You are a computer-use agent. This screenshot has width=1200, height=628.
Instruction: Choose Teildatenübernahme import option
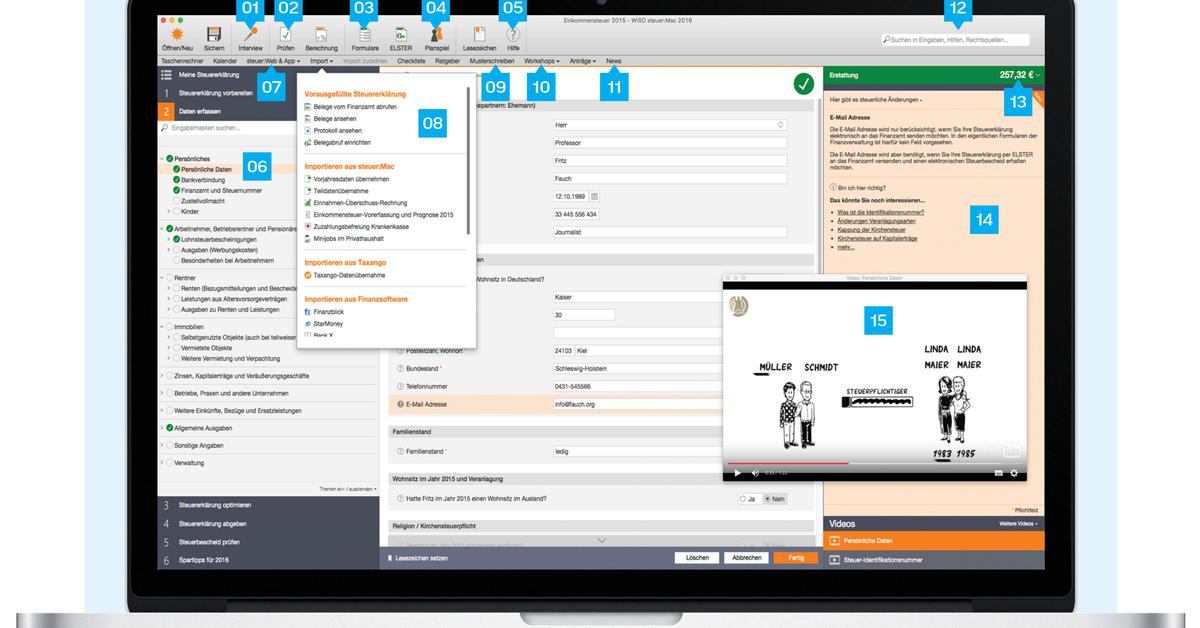tap(340, 190)
